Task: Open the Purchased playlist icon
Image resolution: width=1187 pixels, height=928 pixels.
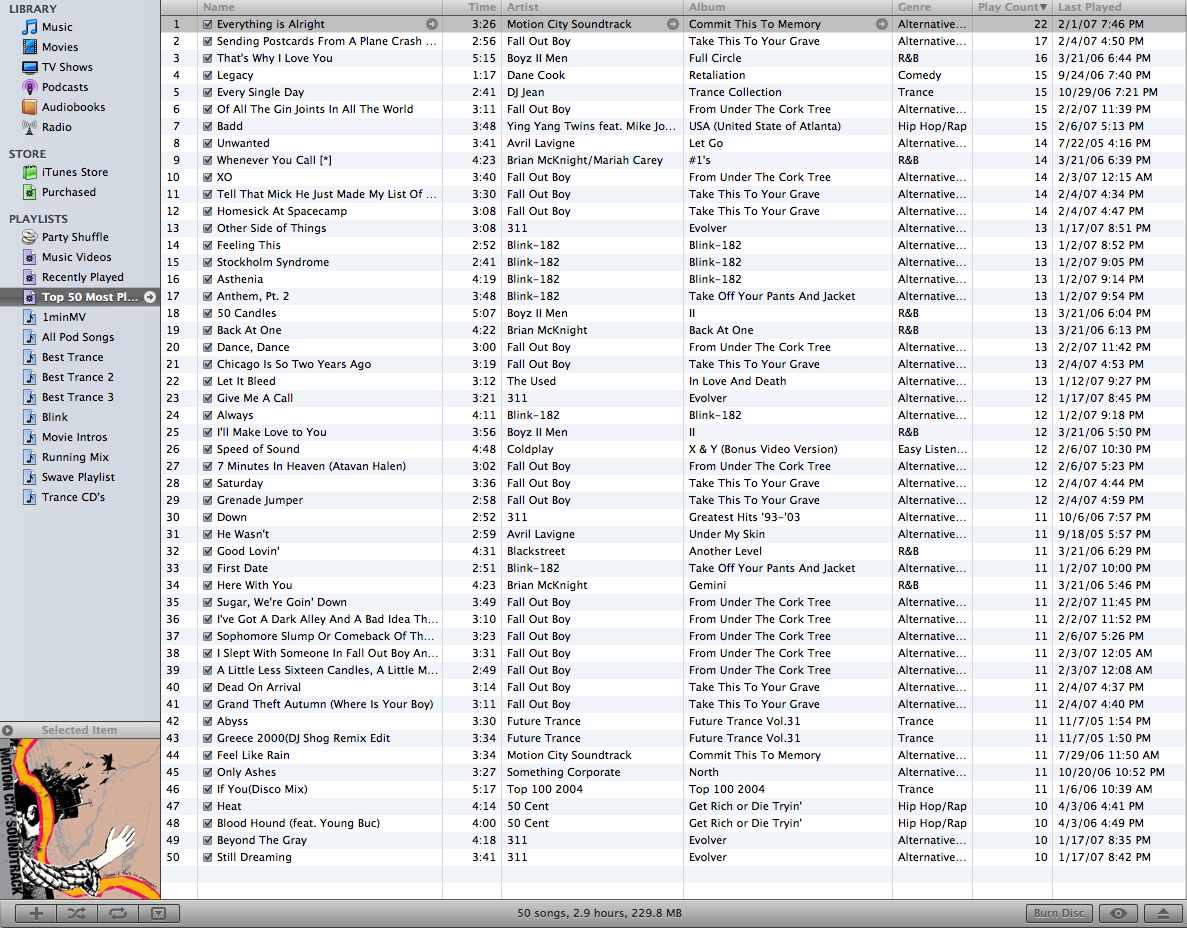Action: [x=30, y=192]
